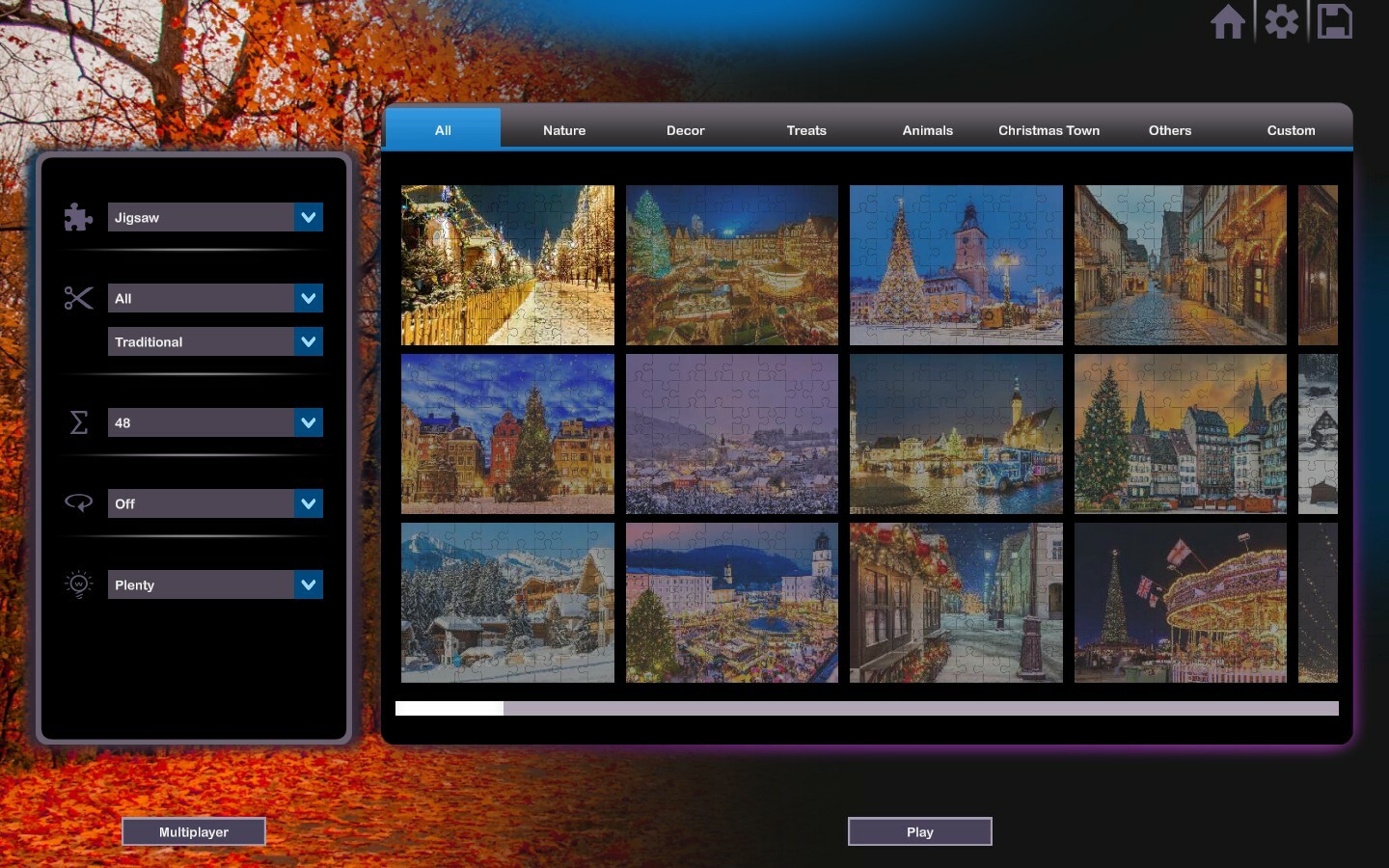Switch to the Nature tab
The image size is (1389, 868).
coord(563,130)
